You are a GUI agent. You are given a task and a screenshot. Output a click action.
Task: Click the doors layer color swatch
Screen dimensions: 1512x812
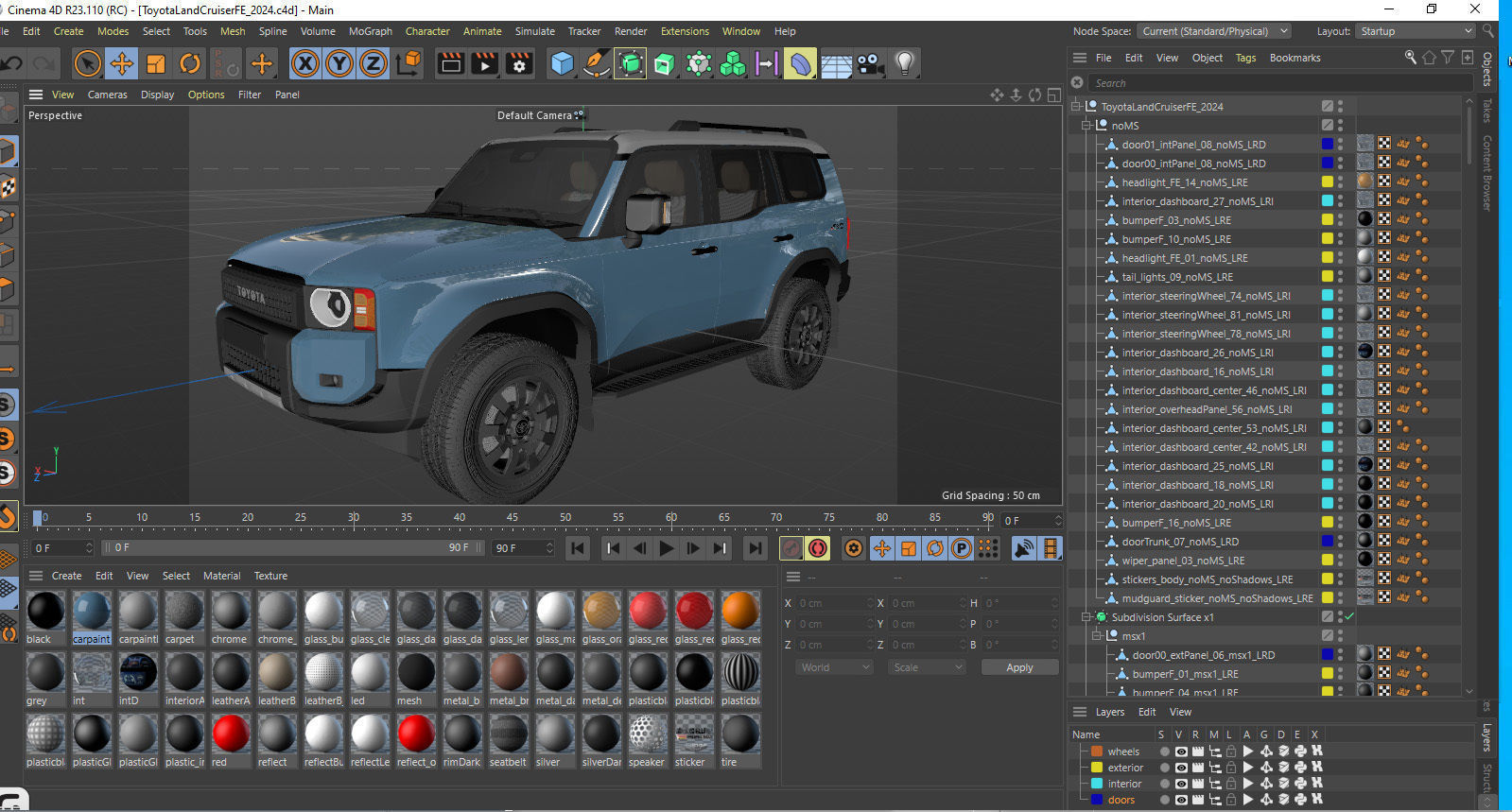(x=1097, y=800)
